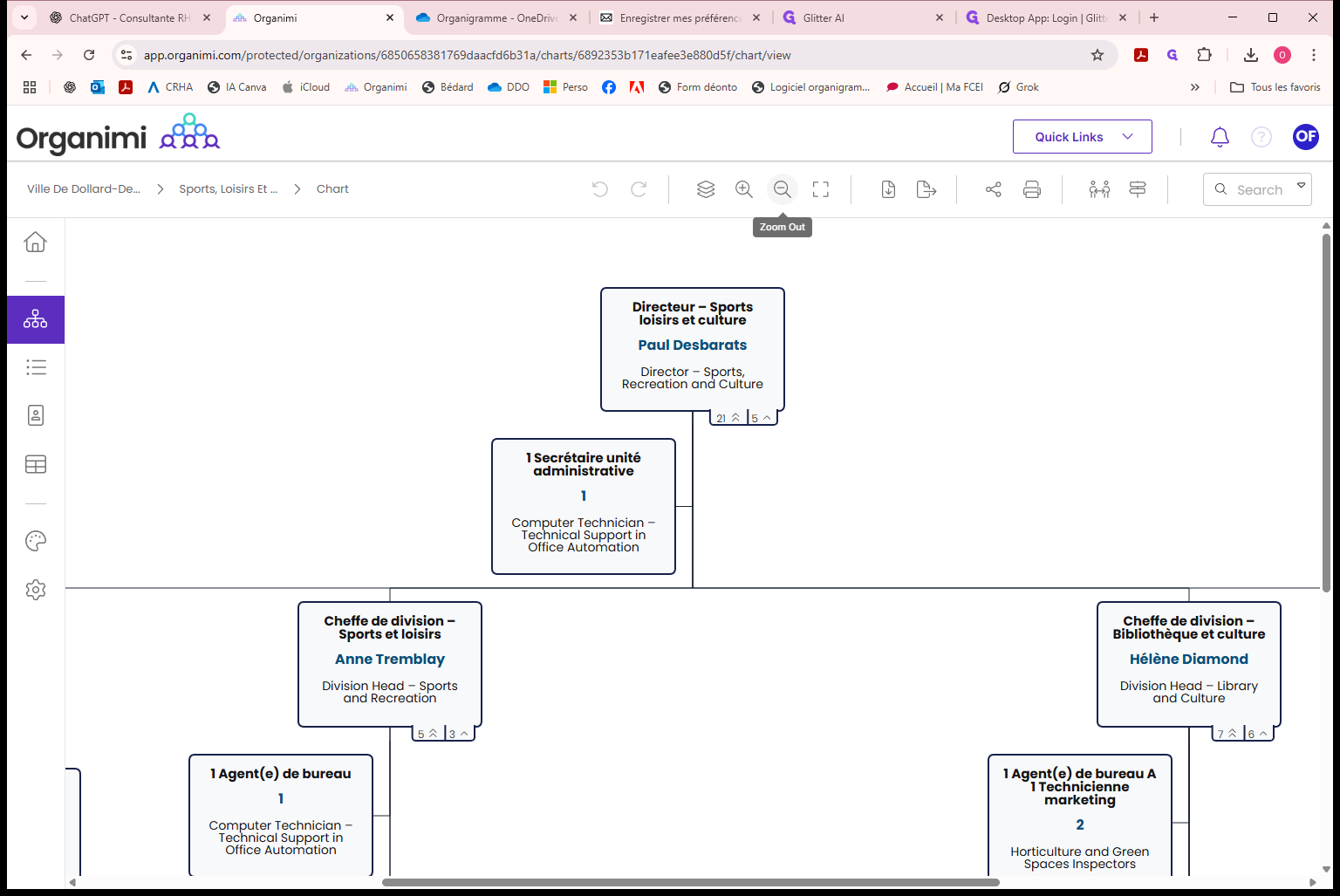Show all bookmarks overflow chevron
The height and width of the screenshot is (896, 1340).
tap(1195, 87)
